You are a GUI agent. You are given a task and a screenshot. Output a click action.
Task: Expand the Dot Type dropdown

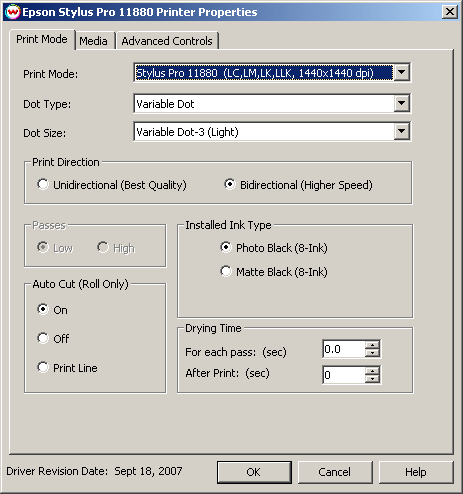pyautogui.click(x=401, y=103)
